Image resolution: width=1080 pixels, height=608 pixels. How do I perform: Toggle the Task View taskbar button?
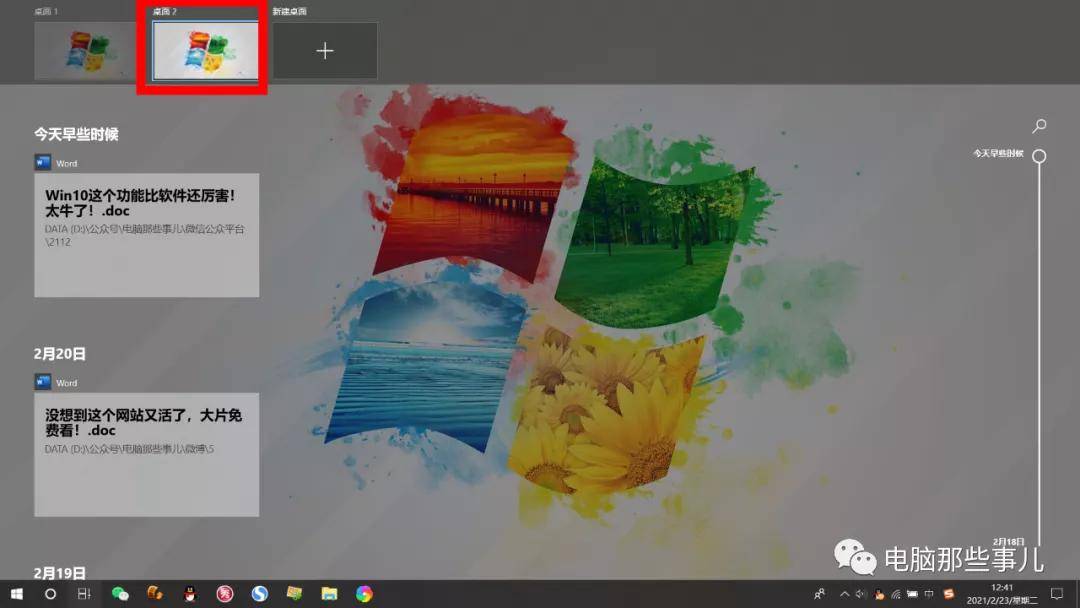pos(84,594)
